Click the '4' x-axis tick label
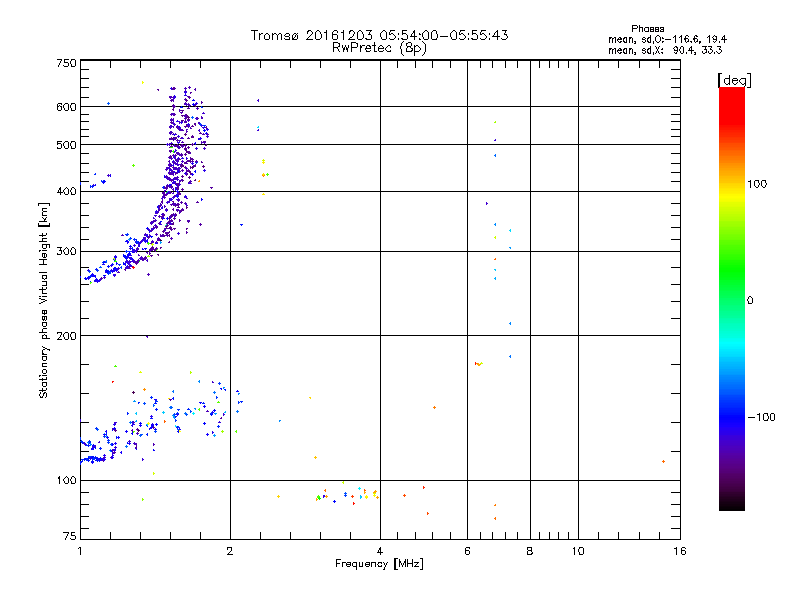The height and width of the screenshot is (600, 800). tap(380, 551)
